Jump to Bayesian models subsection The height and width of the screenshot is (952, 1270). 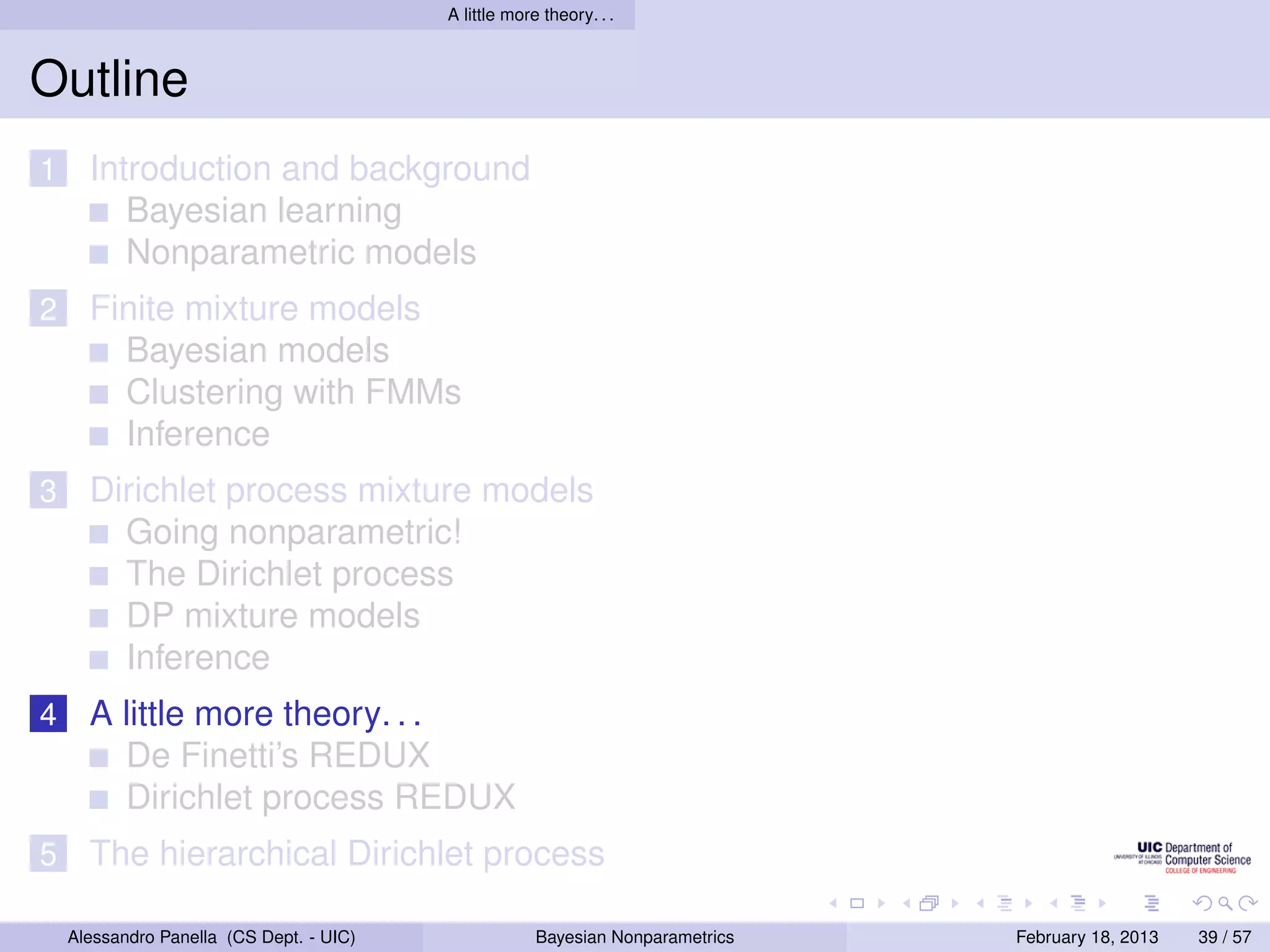click(258, 350)
